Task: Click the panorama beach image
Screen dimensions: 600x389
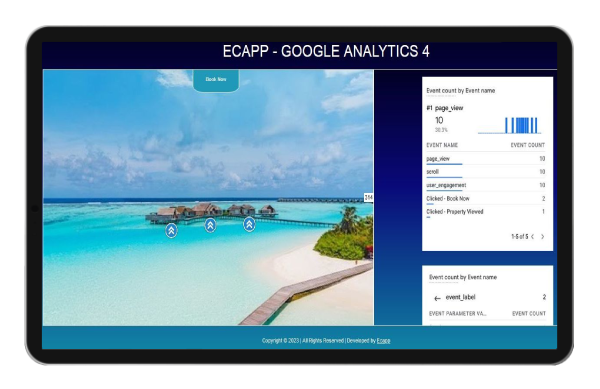Action: pos(208,197)
